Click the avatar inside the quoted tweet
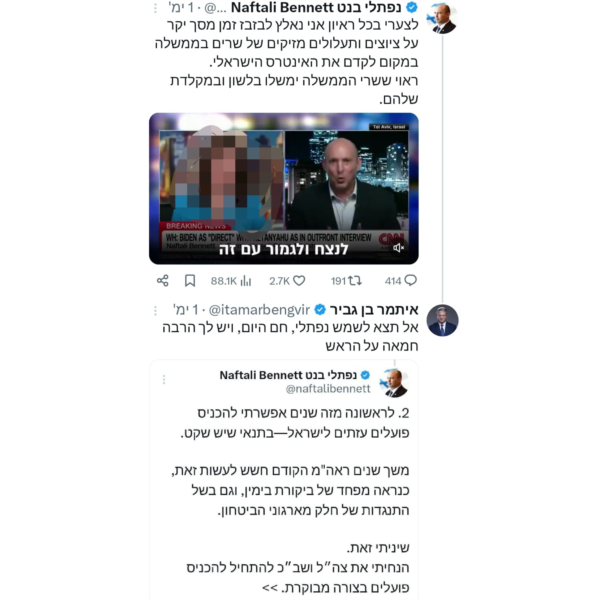Viewport: 600px width, 600px height. (395, 383)
